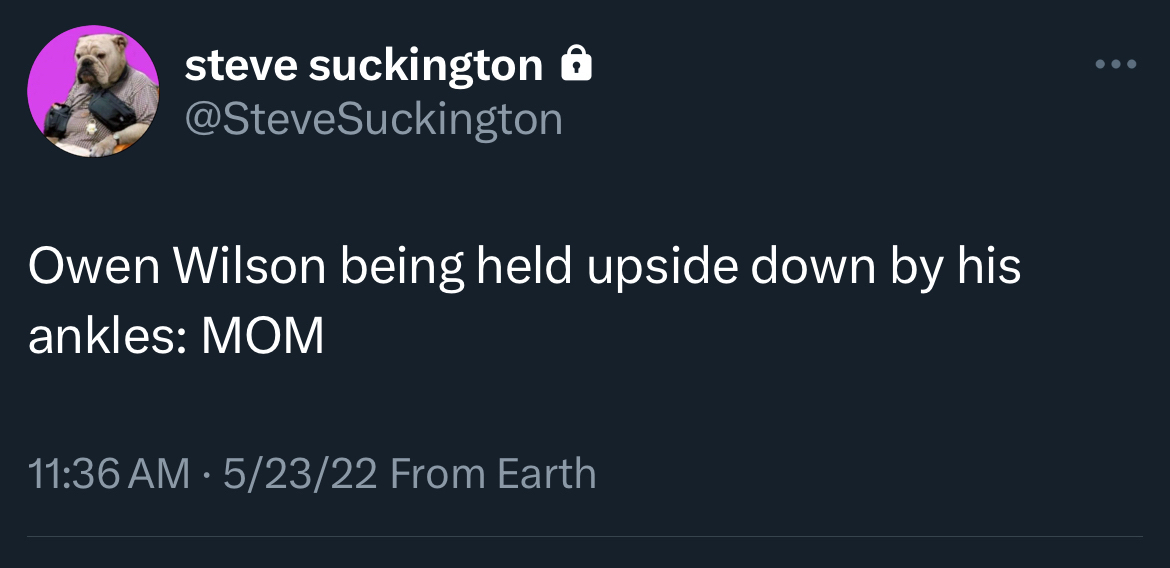Click the display name steve suckington

click(364, 66)
